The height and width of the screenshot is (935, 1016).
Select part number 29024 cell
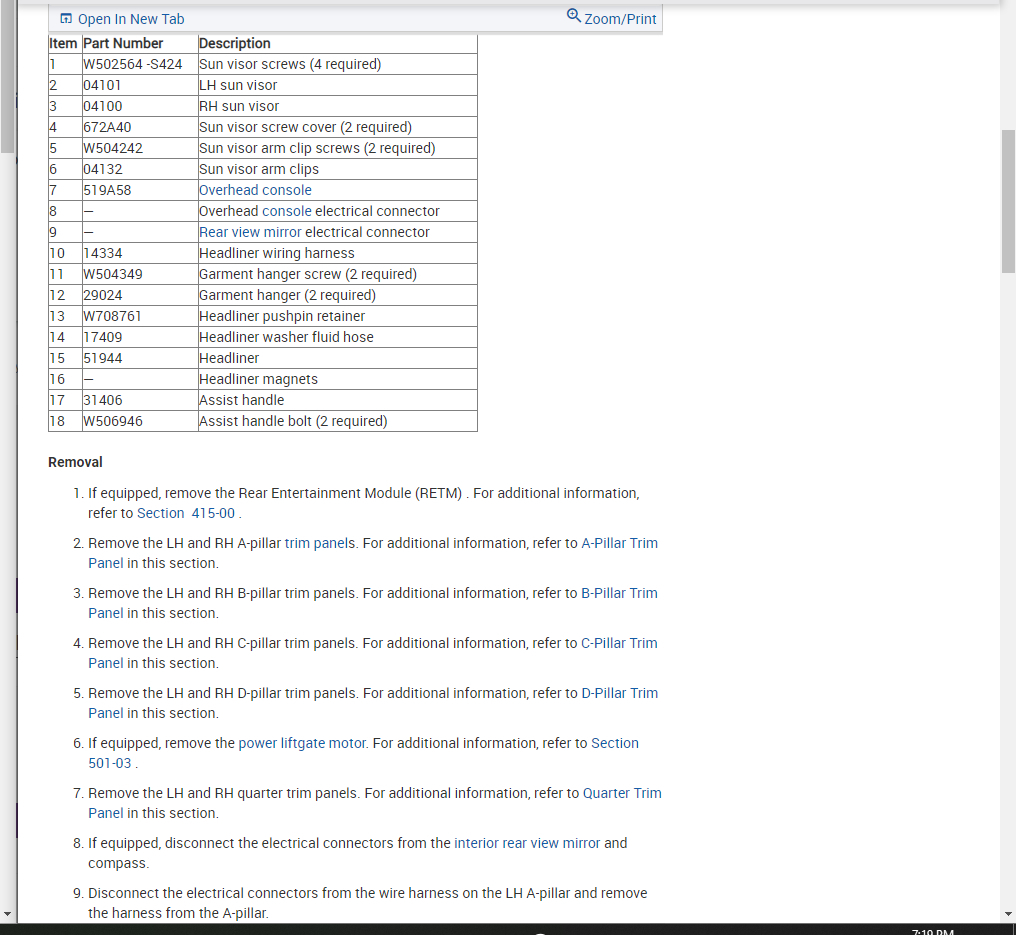[x=140, y=295]
